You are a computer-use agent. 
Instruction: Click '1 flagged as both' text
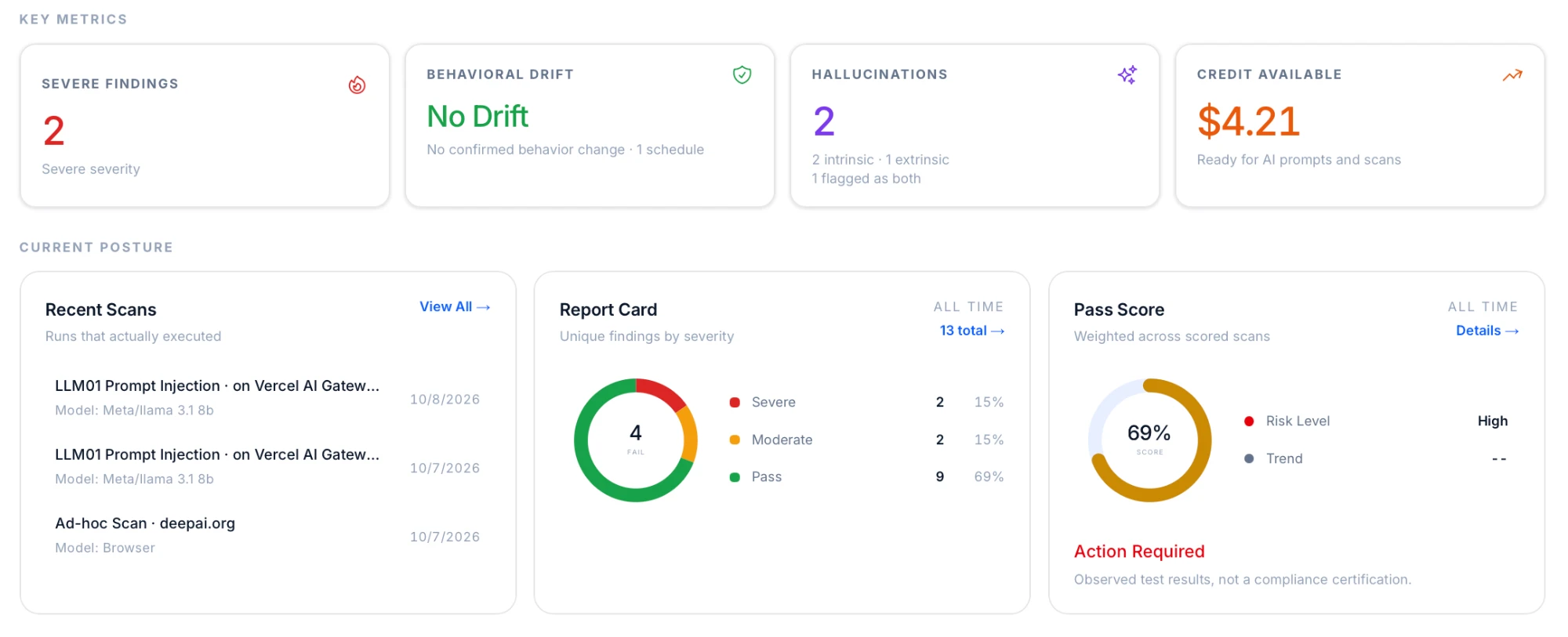(866, 179)
